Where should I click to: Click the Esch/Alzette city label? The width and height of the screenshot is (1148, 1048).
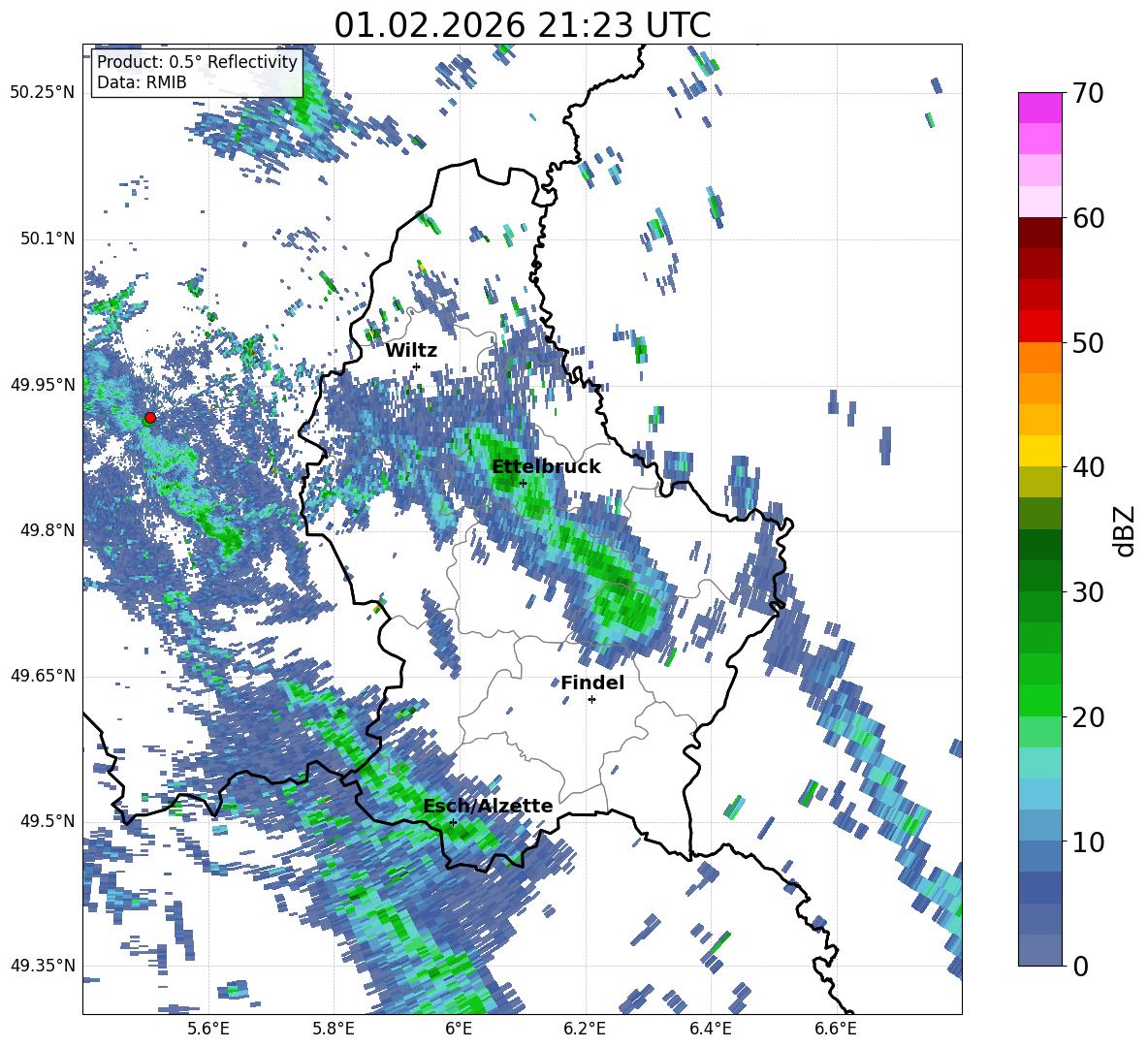coord(488,806)
